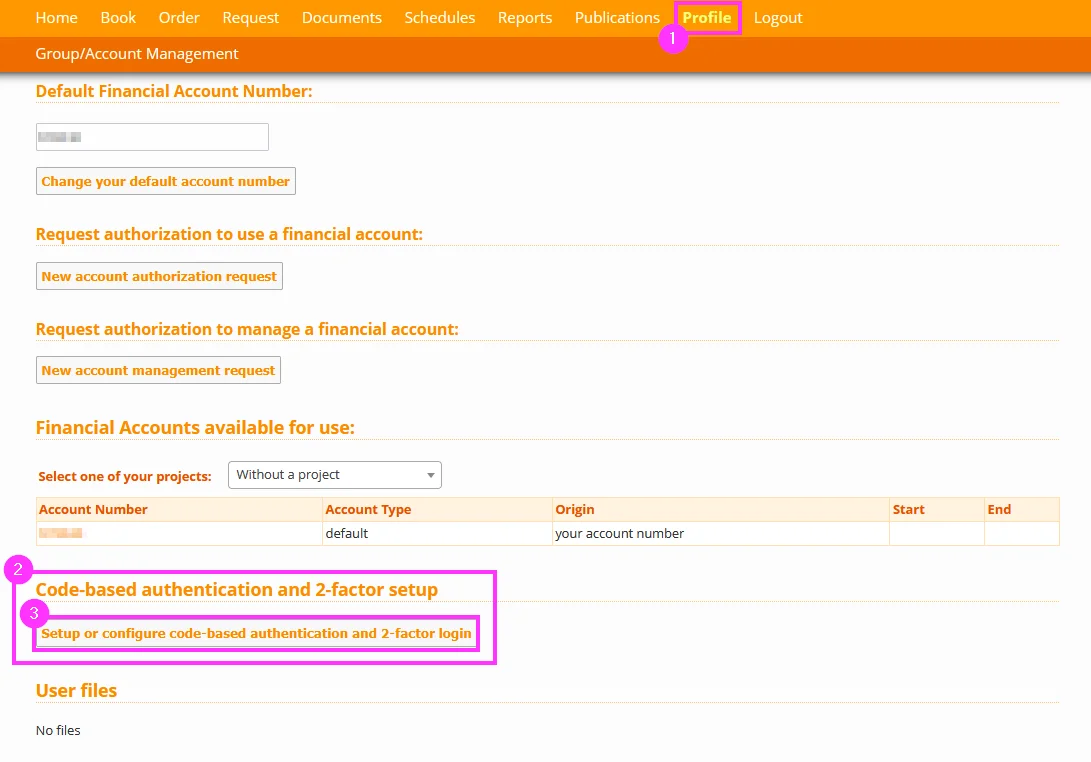The width and height of the screenshot is (1091, 762).
Task: Select Request in the top navigation
Action: click(251, 18)
